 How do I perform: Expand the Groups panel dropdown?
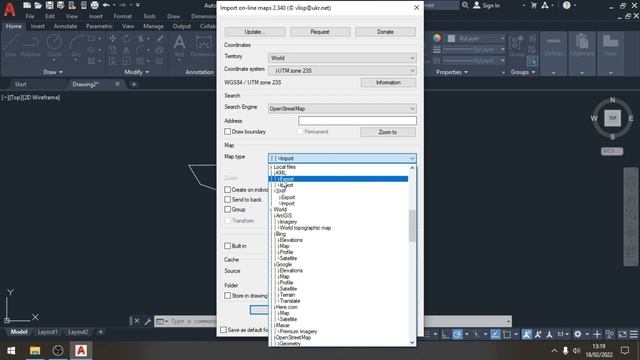[522, 72]
